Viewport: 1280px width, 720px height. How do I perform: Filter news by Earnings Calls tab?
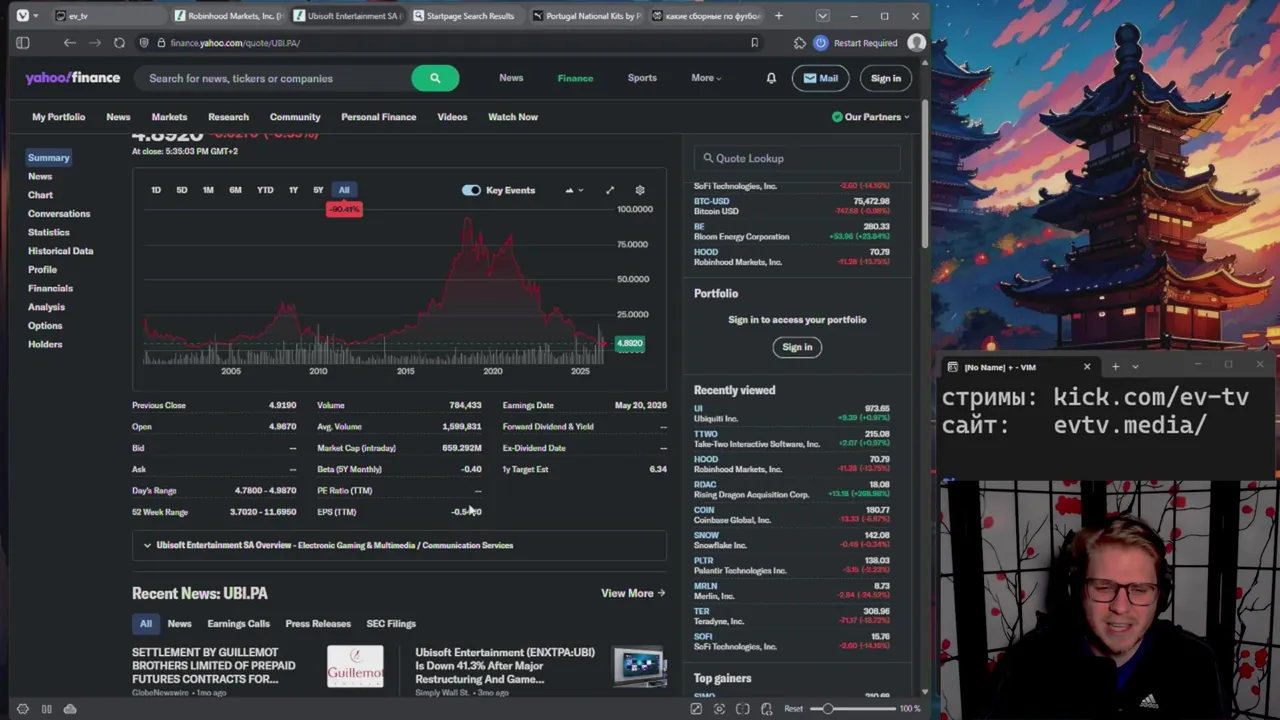coord(238,624)
